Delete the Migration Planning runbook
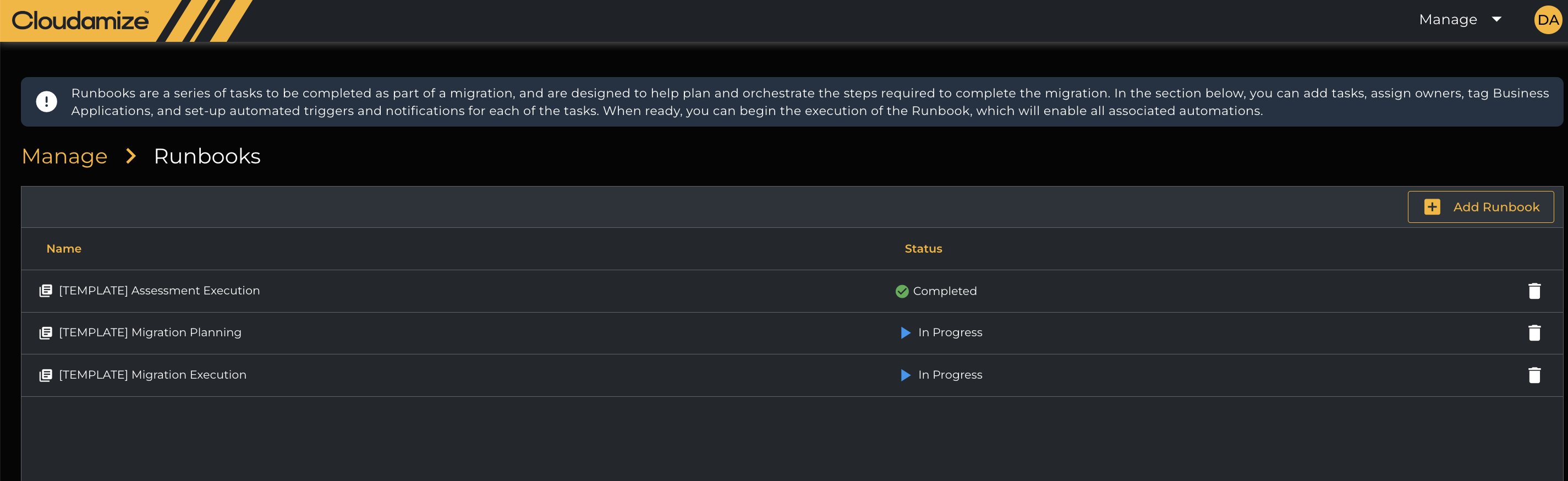The image size is (1568, 481). [x=1534, y=333]
